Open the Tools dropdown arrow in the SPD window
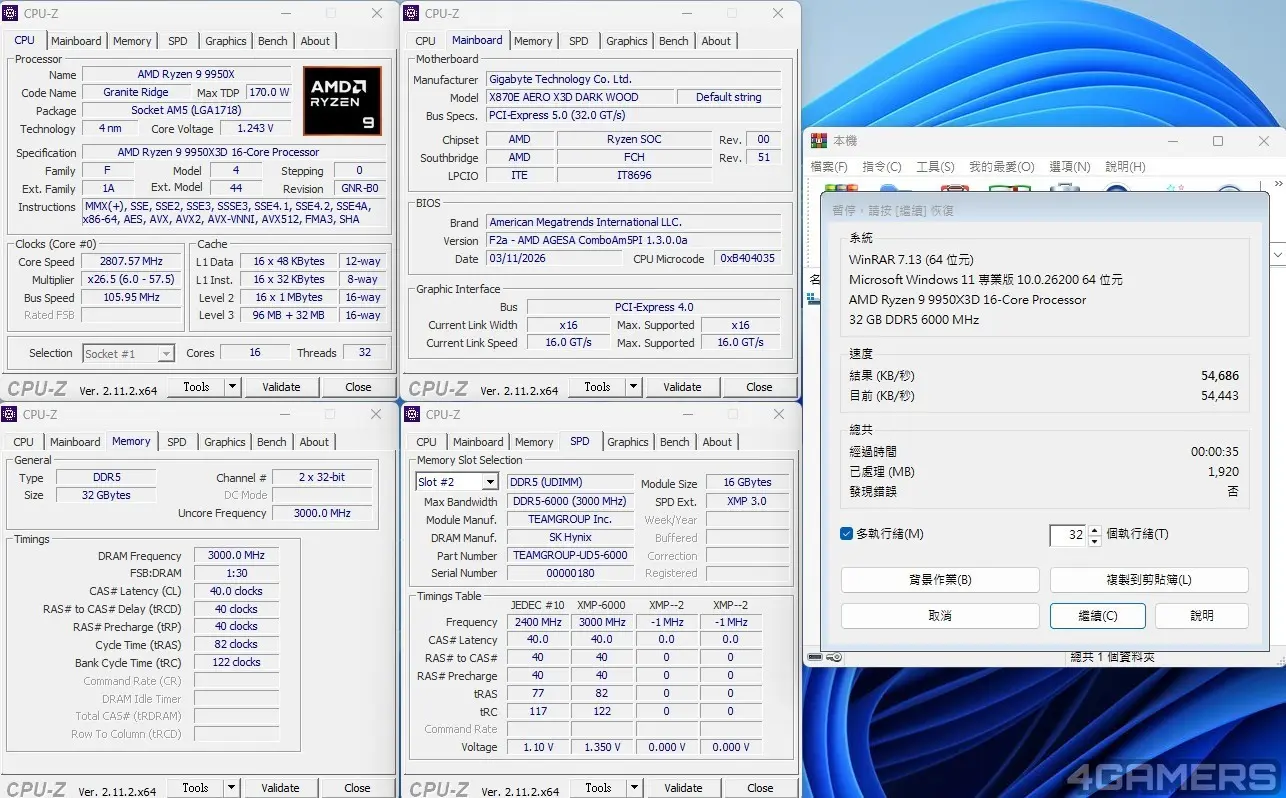This screenshot has width=1286, height=798. click(635, 788)
